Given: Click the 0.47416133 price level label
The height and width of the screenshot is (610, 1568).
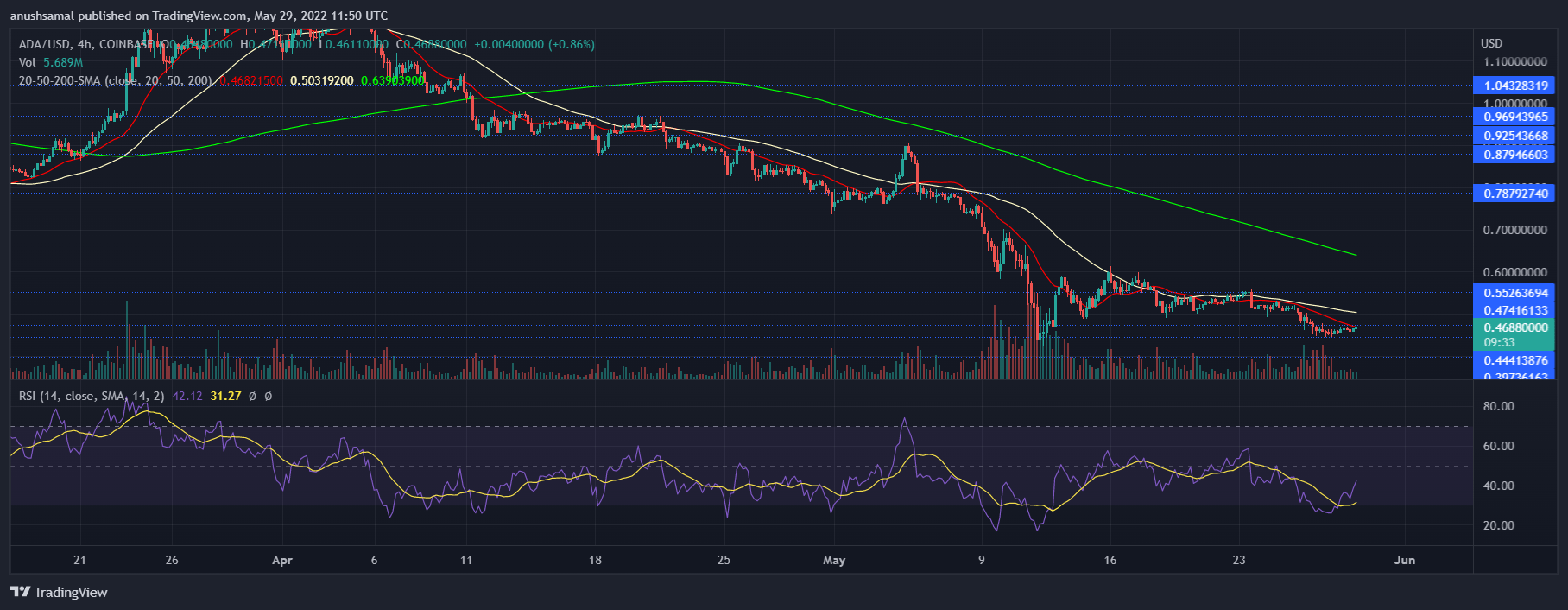Looking at the screenshot, I should tap(1515, 310).
